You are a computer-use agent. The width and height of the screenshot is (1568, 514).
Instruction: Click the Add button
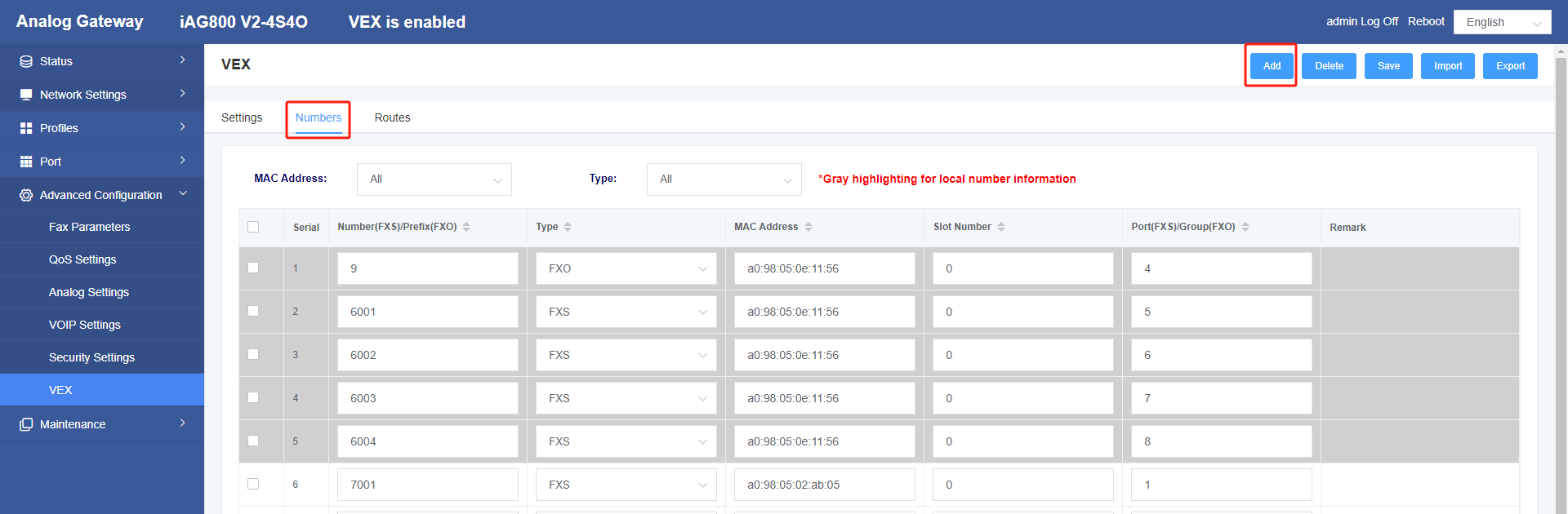[x=1272, y=66]
